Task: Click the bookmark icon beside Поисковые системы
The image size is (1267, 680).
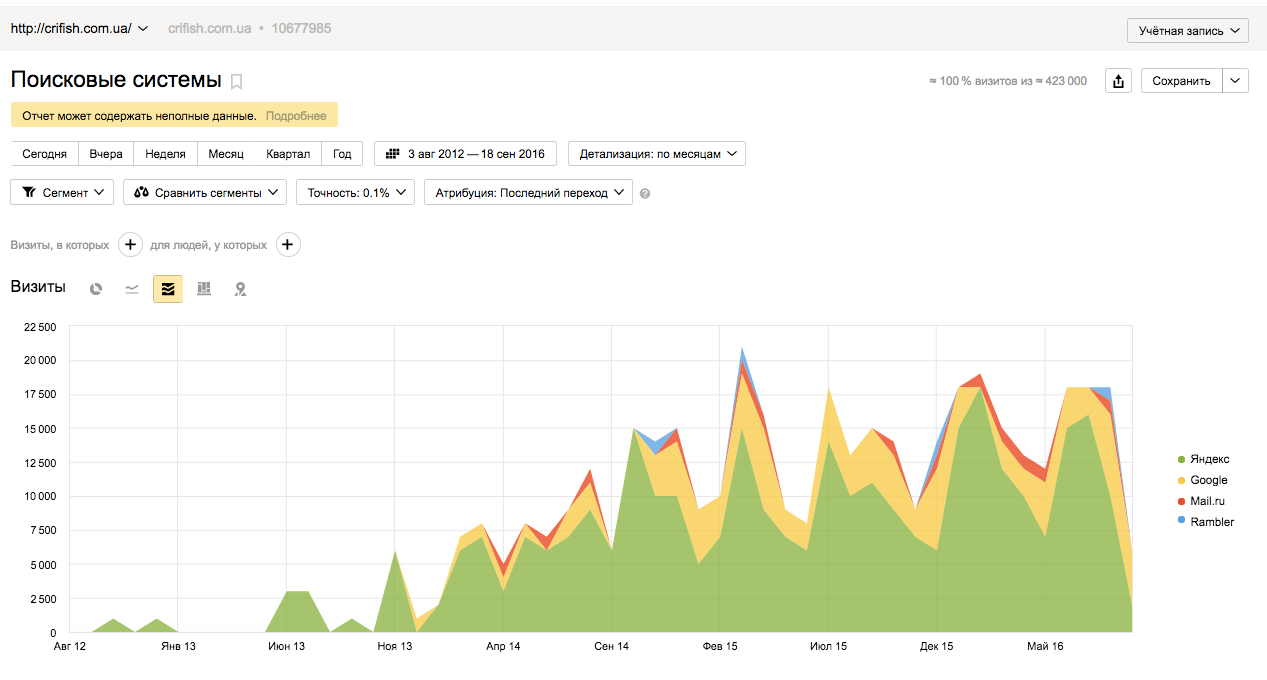Action: click(237, 82)
